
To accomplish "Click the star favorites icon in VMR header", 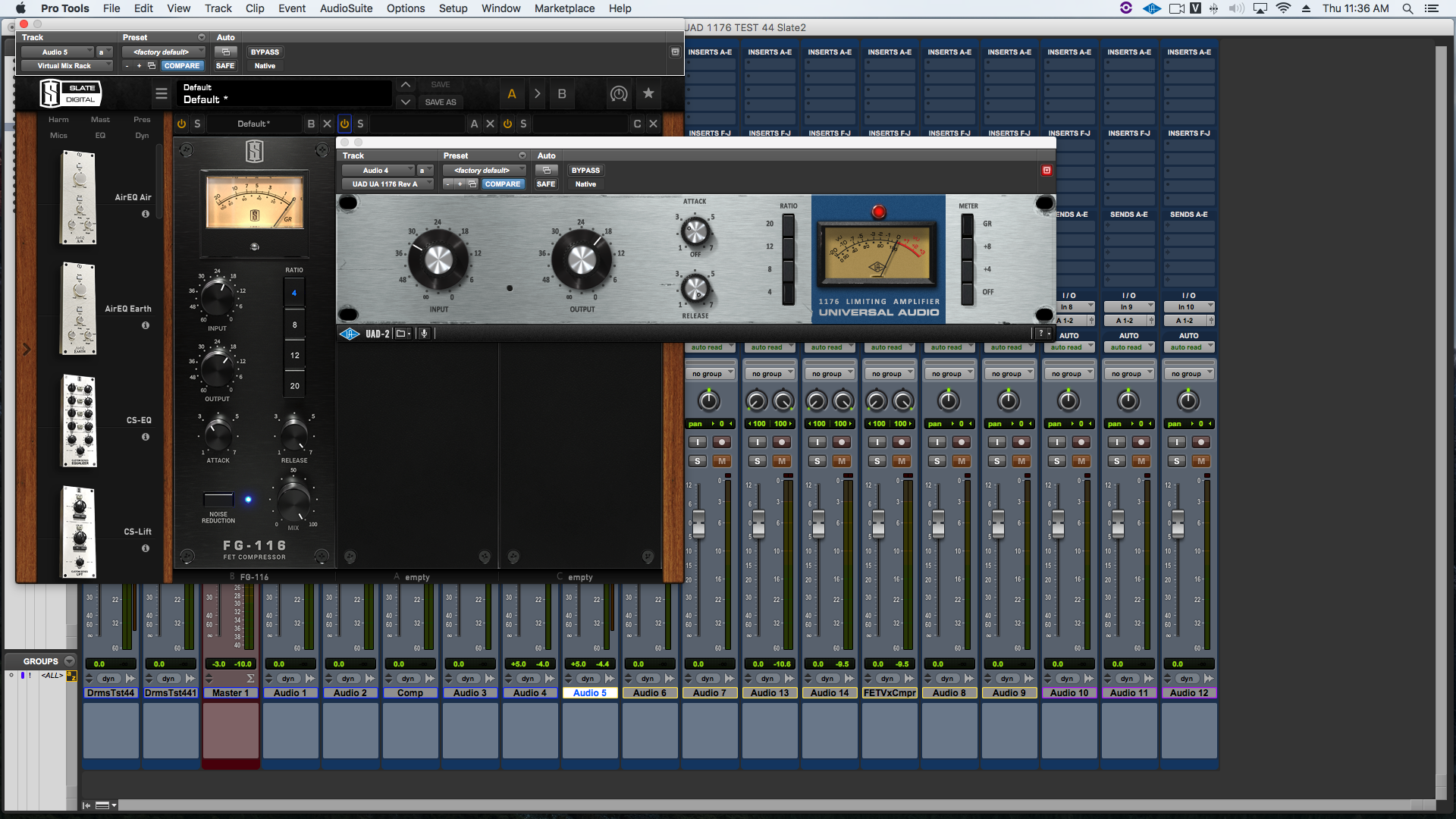I will pos(648,93).
